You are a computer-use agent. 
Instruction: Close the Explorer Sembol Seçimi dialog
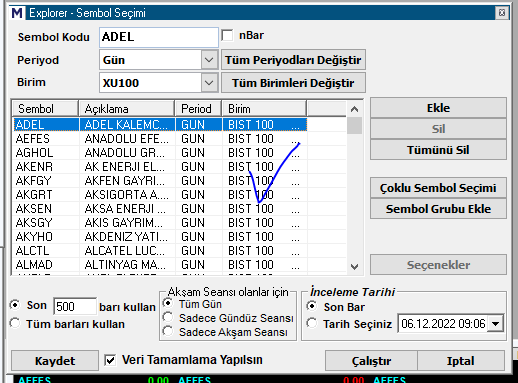pos(502,13)
